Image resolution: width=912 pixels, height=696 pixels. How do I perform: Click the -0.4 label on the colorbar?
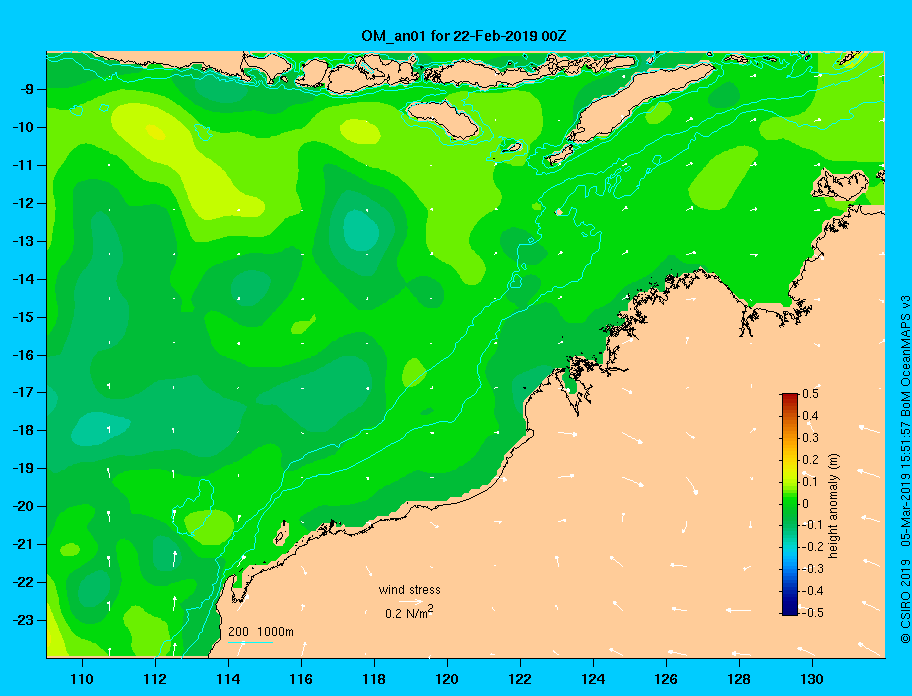(813, 591)
